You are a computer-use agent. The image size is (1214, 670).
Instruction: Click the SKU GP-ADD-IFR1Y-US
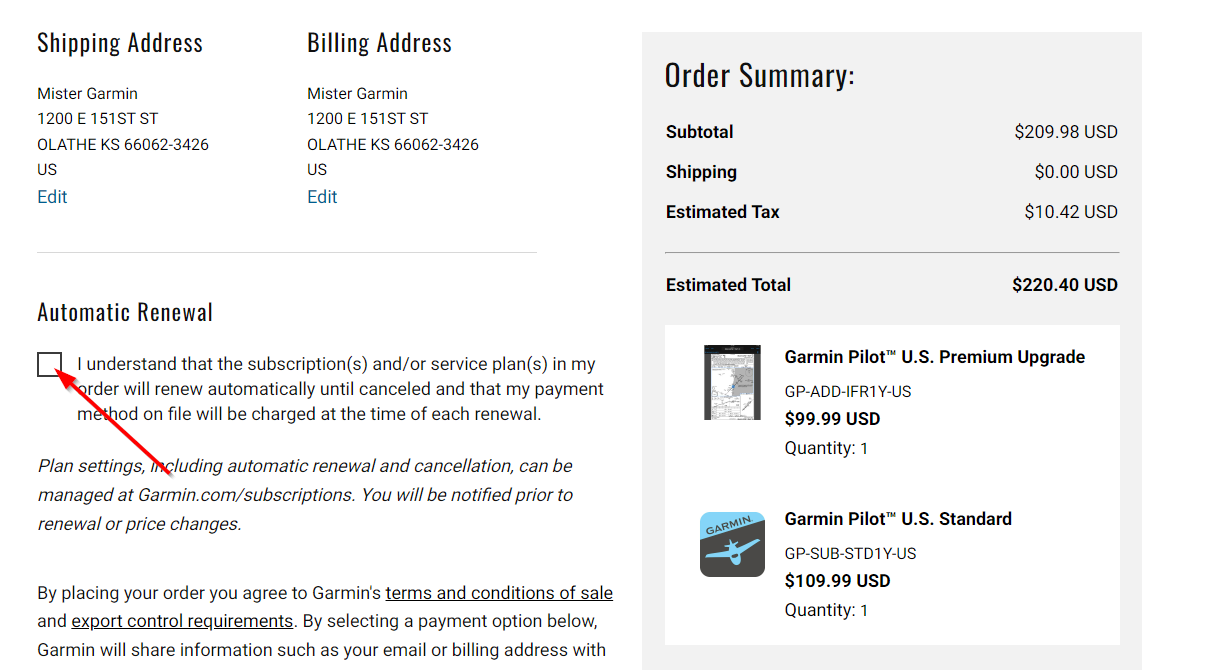tap(848, 391)
